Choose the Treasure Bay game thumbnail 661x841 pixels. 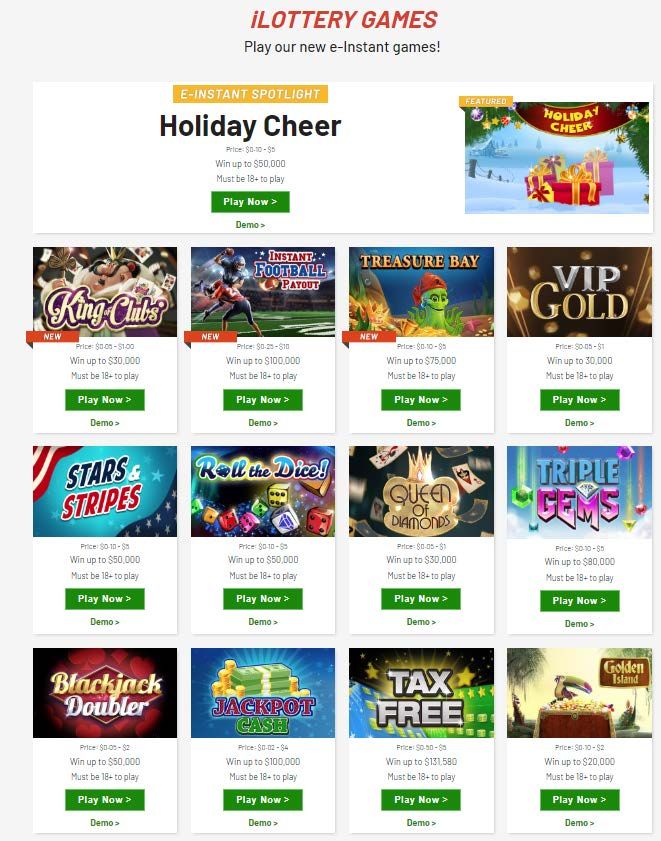pyautogui.click(x=421, y=292)
